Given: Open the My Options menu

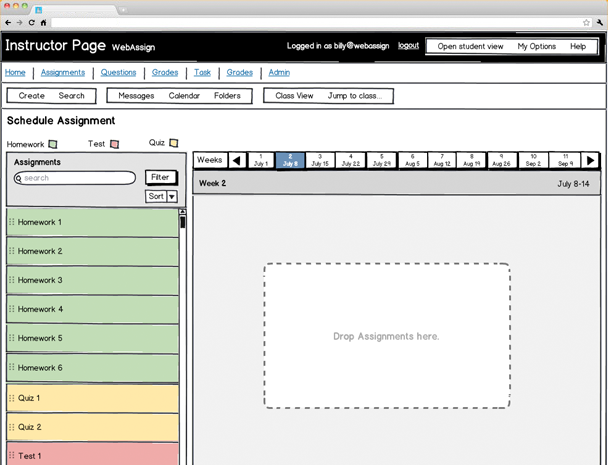Looking at the screenshot, I should [536, 47].
